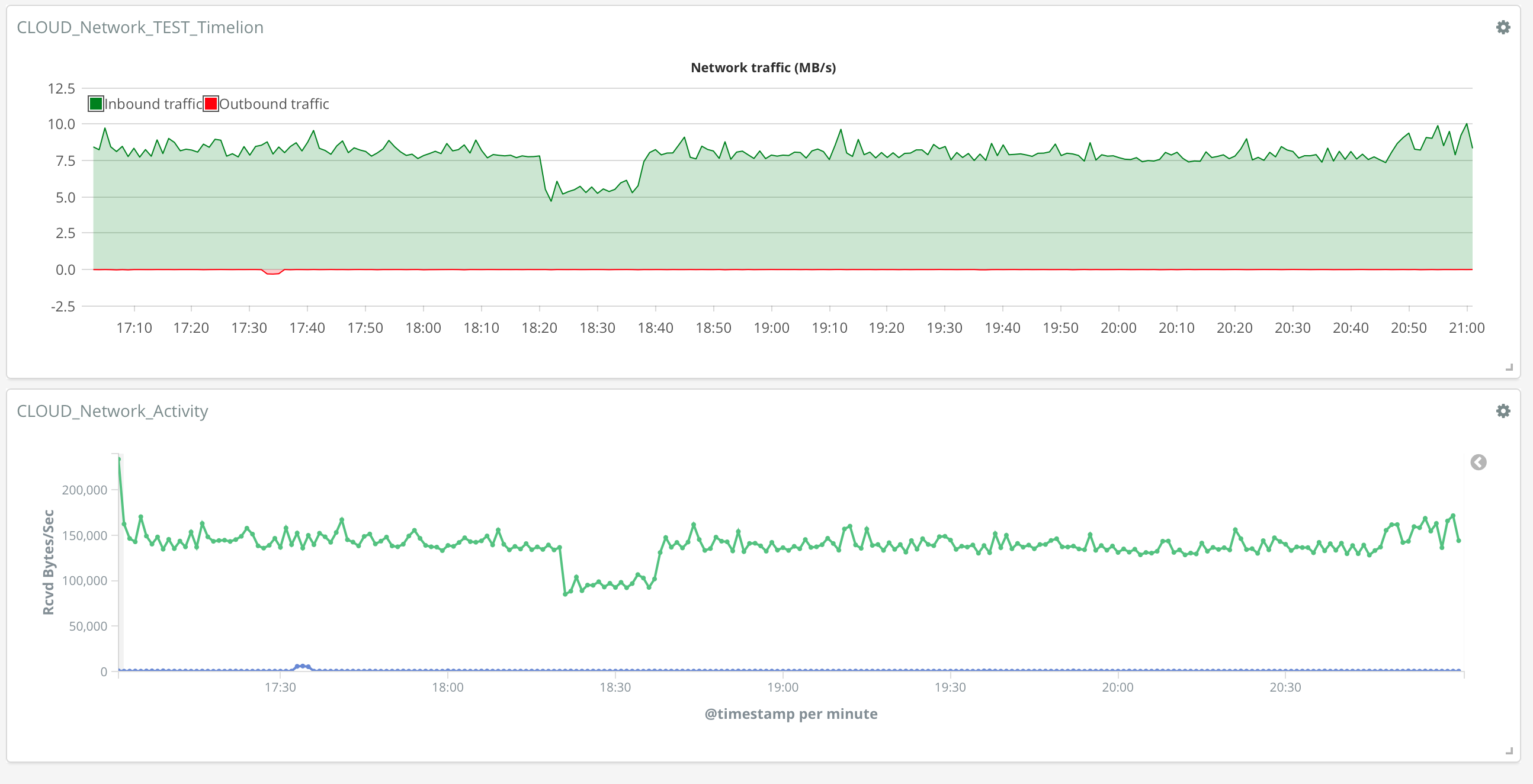Viewport: 1533px width, 784px height.
Task: Click the @timestamp per minute axis label
Action: pyautogui.click(x=790, y=714)
